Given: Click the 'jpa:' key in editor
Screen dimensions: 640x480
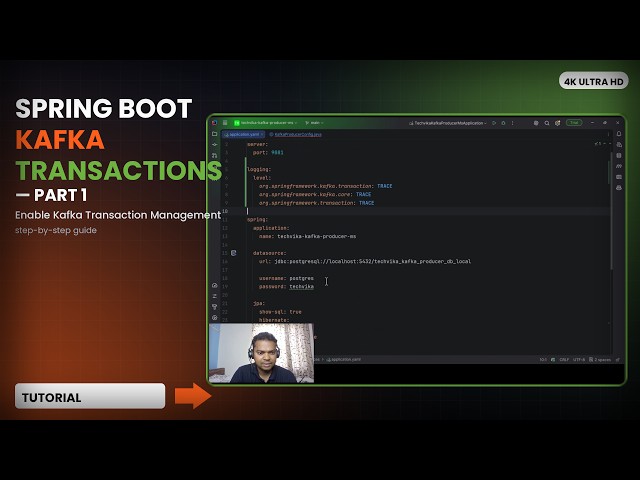Looking at the screenshot, I should point(259,303).
